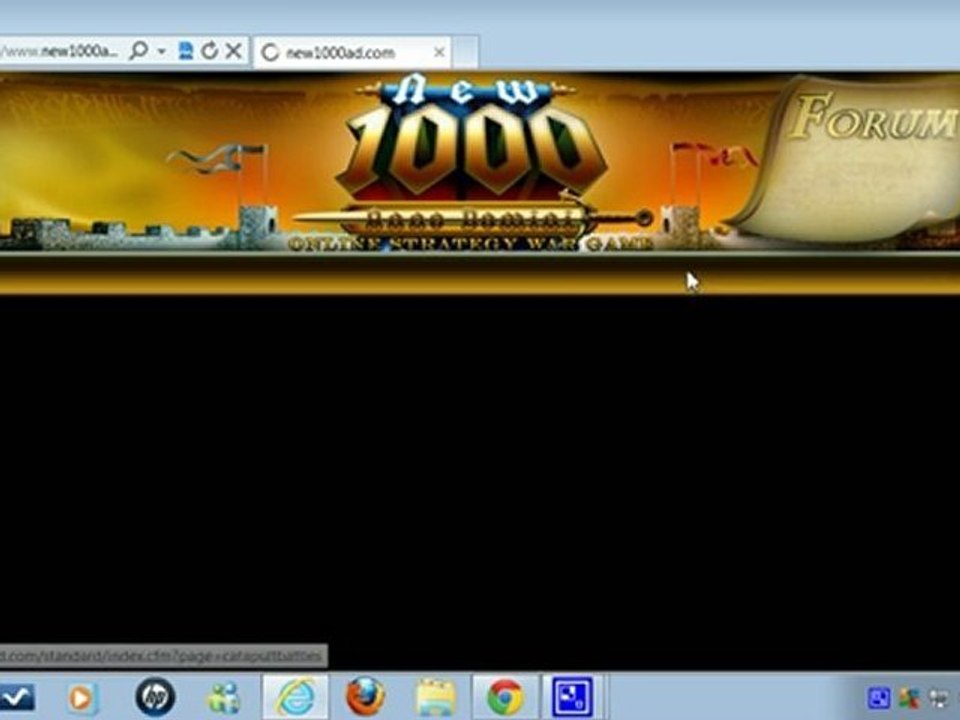Open Windows Media Player from taskbar
Image resolution: width=960 pixels, height=720 pixels.
81,697
